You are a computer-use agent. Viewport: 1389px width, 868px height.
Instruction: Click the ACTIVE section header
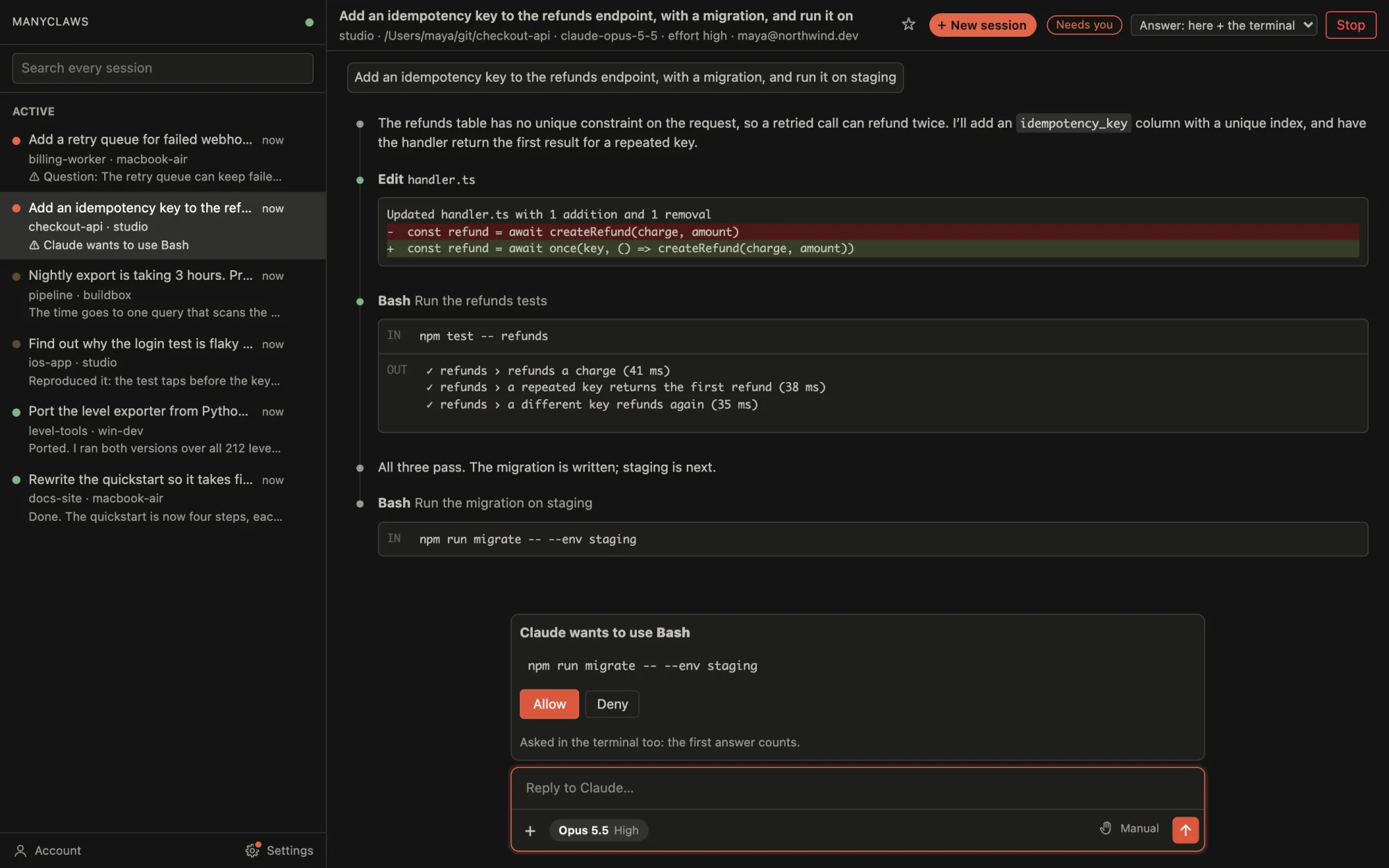click(x=33, y=111)
